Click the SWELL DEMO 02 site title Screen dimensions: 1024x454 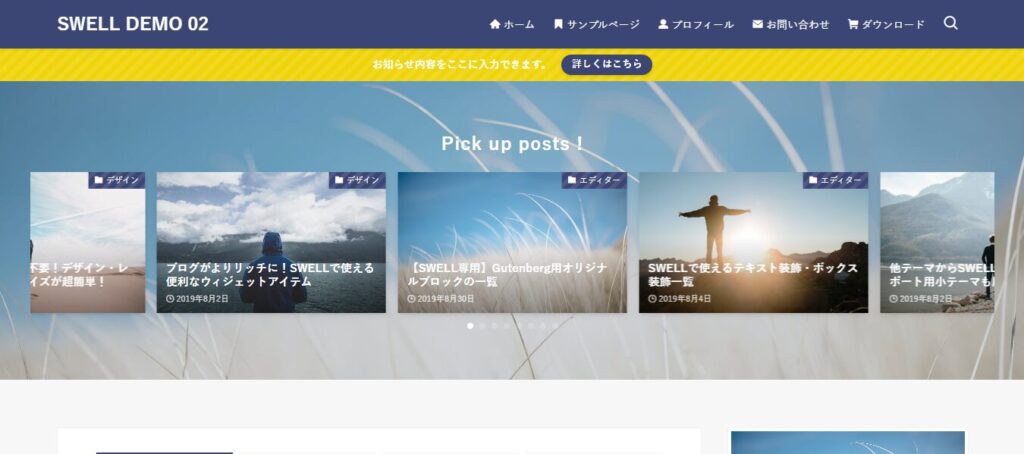pos(133,24)
